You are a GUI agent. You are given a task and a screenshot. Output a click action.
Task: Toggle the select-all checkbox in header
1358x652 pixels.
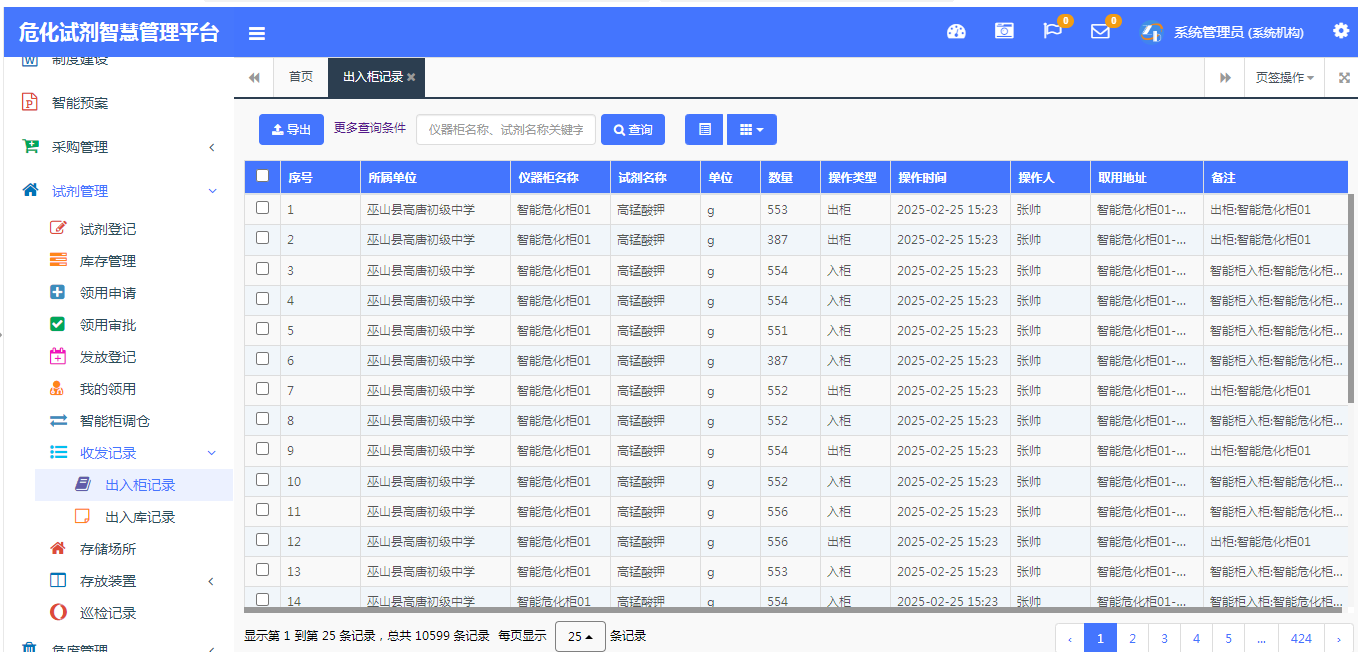(263, 176)
